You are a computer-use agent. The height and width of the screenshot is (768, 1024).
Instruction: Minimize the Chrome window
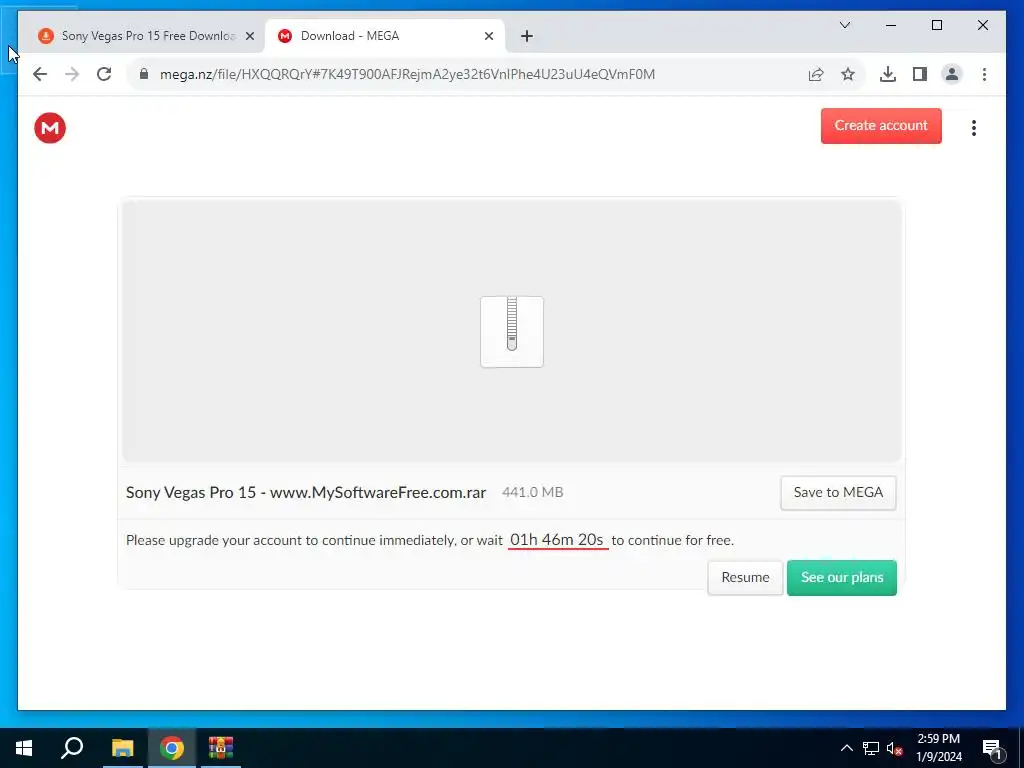(x=891, y=25)
